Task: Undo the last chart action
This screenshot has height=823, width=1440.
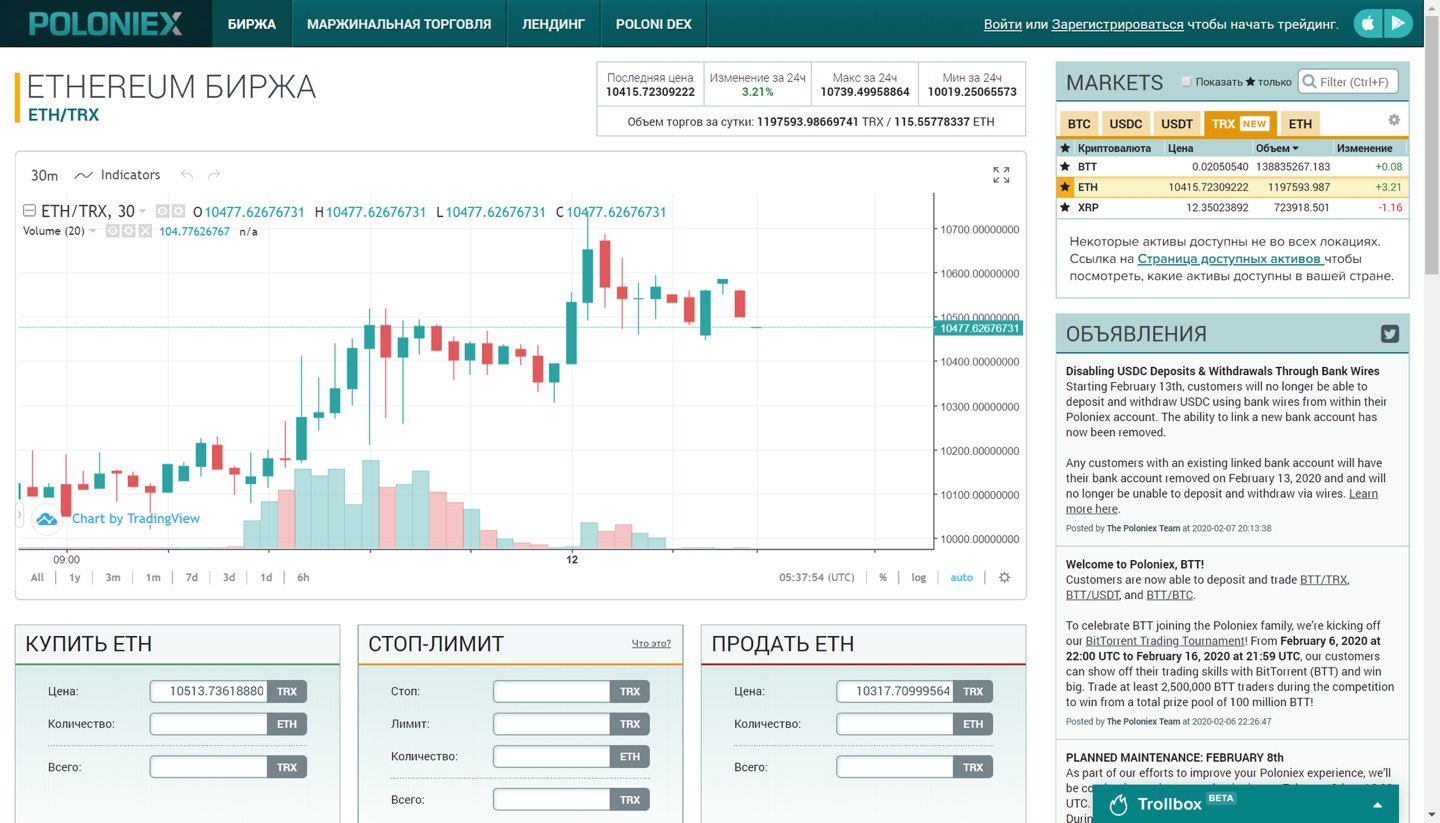Action: pos(187,175)
